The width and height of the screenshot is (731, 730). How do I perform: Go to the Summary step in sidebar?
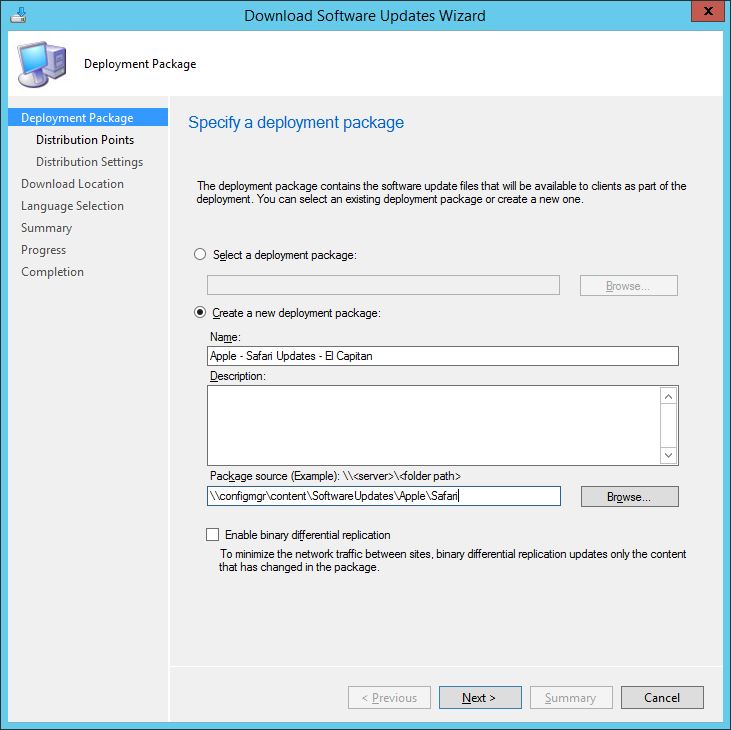46,228
